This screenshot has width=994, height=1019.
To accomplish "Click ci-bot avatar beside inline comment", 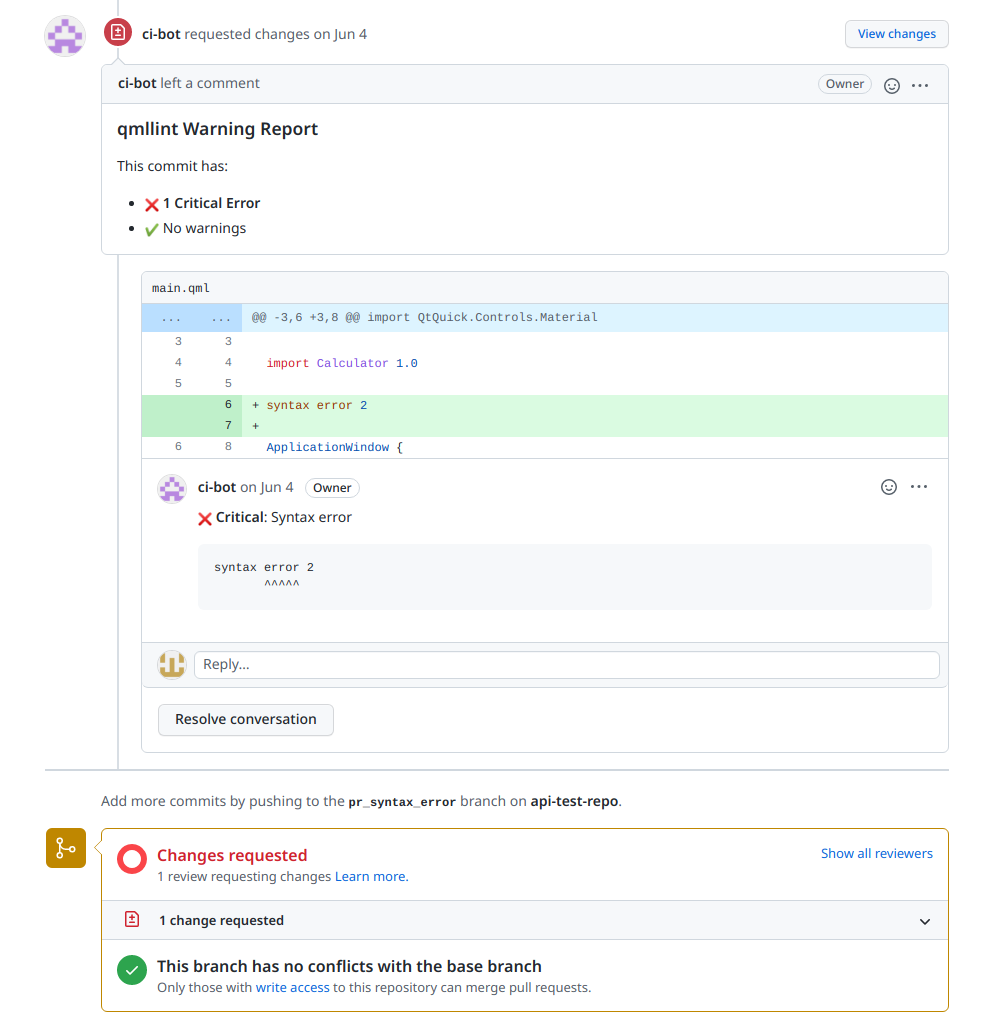I will (173, 488).
